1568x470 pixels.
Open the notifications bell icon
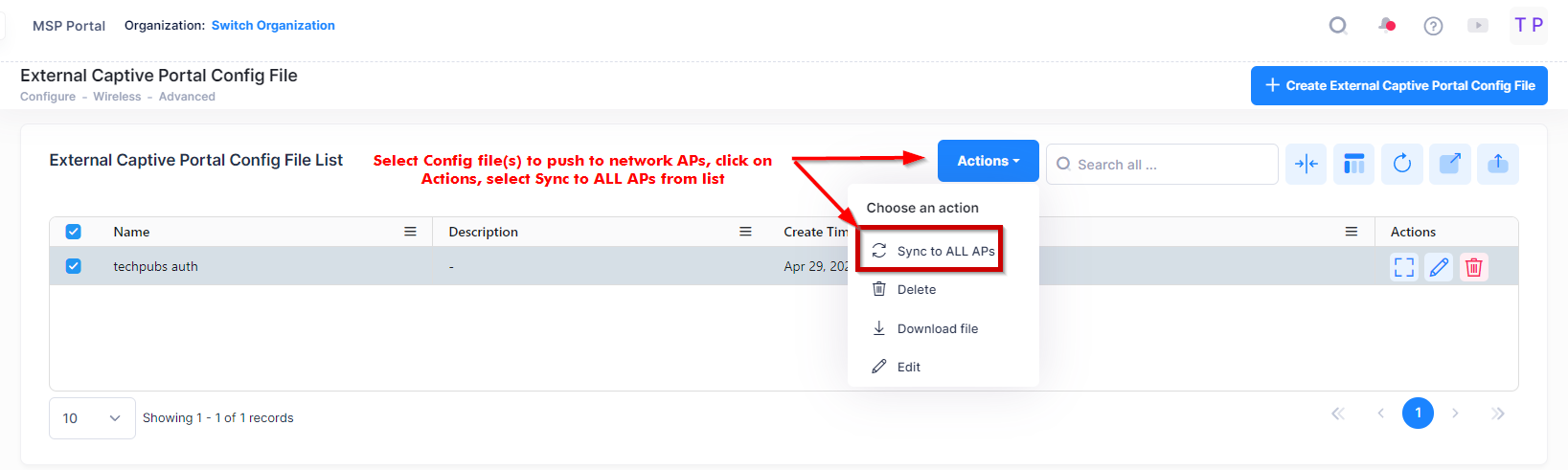pos(1386,26)
